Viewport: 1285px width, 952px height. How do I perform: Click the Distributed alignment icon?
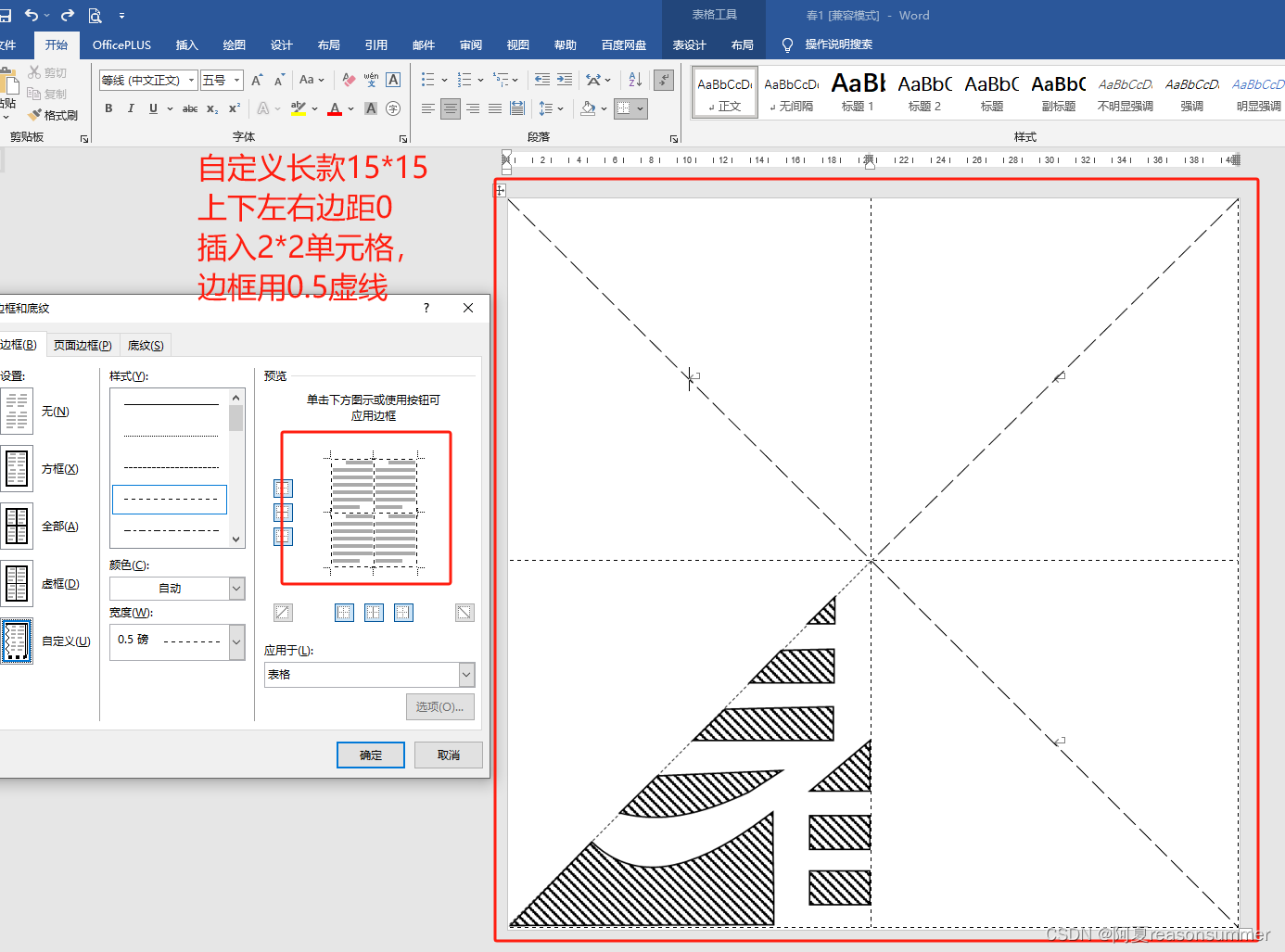click(x=517, y=108)
